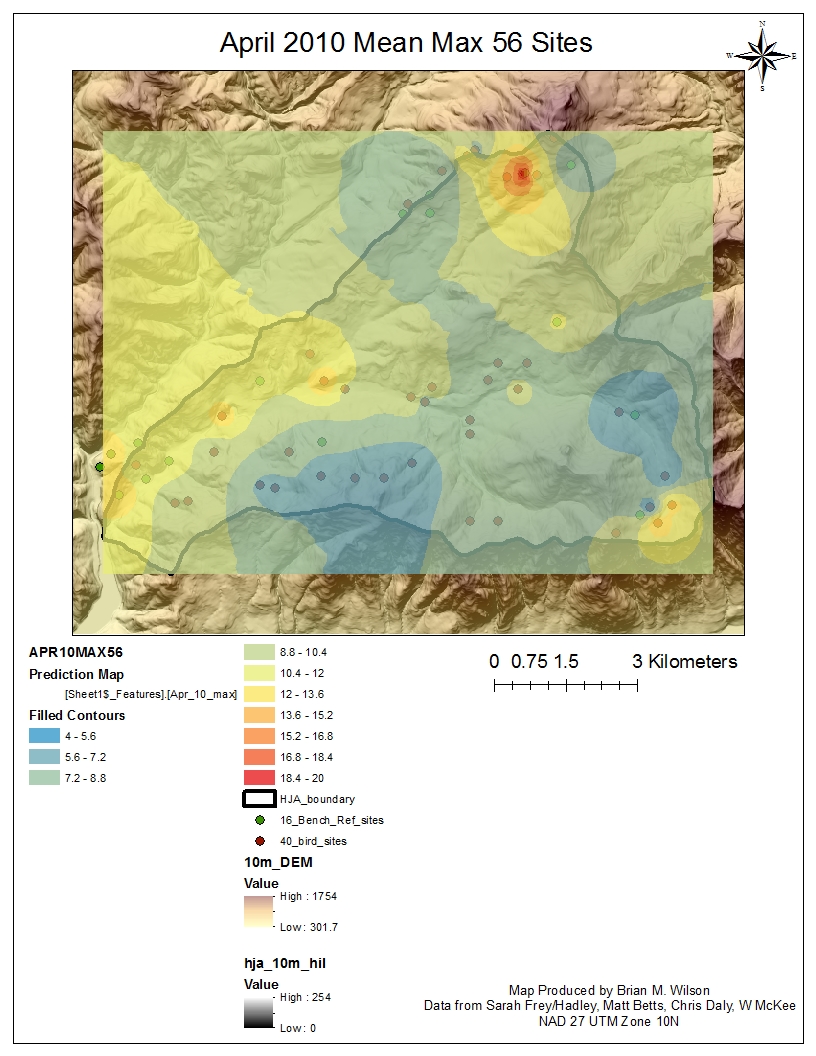Select the 8.8 - 10.4 legend swatch
The width and height of the screenshot is (816, 1056).
pyautogui.click(x=259, y=652)
